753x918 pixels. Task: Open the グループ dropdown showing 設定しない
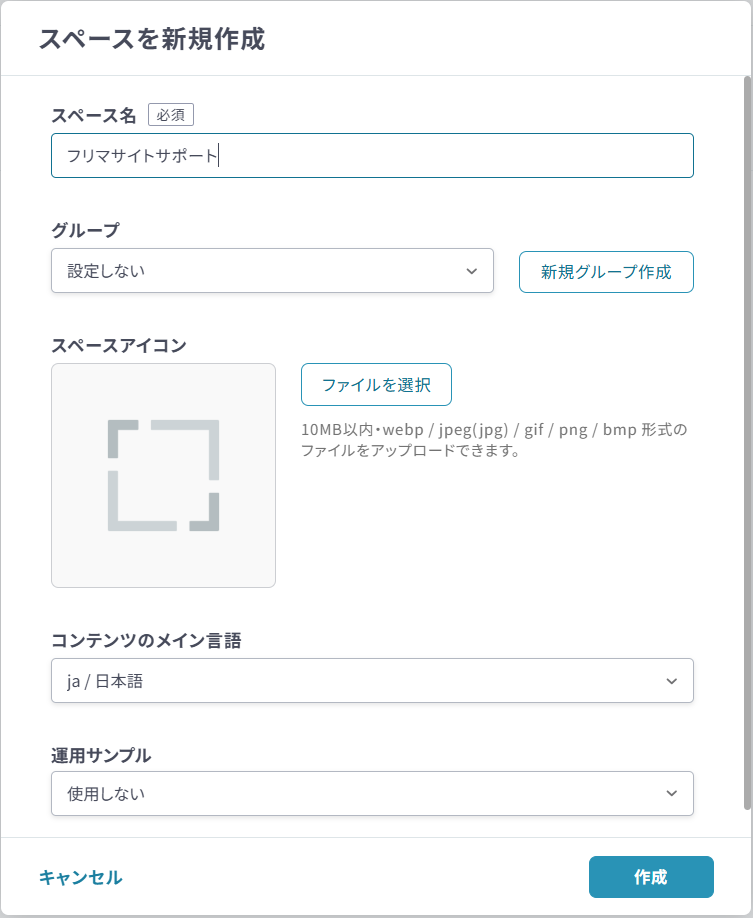272,271
